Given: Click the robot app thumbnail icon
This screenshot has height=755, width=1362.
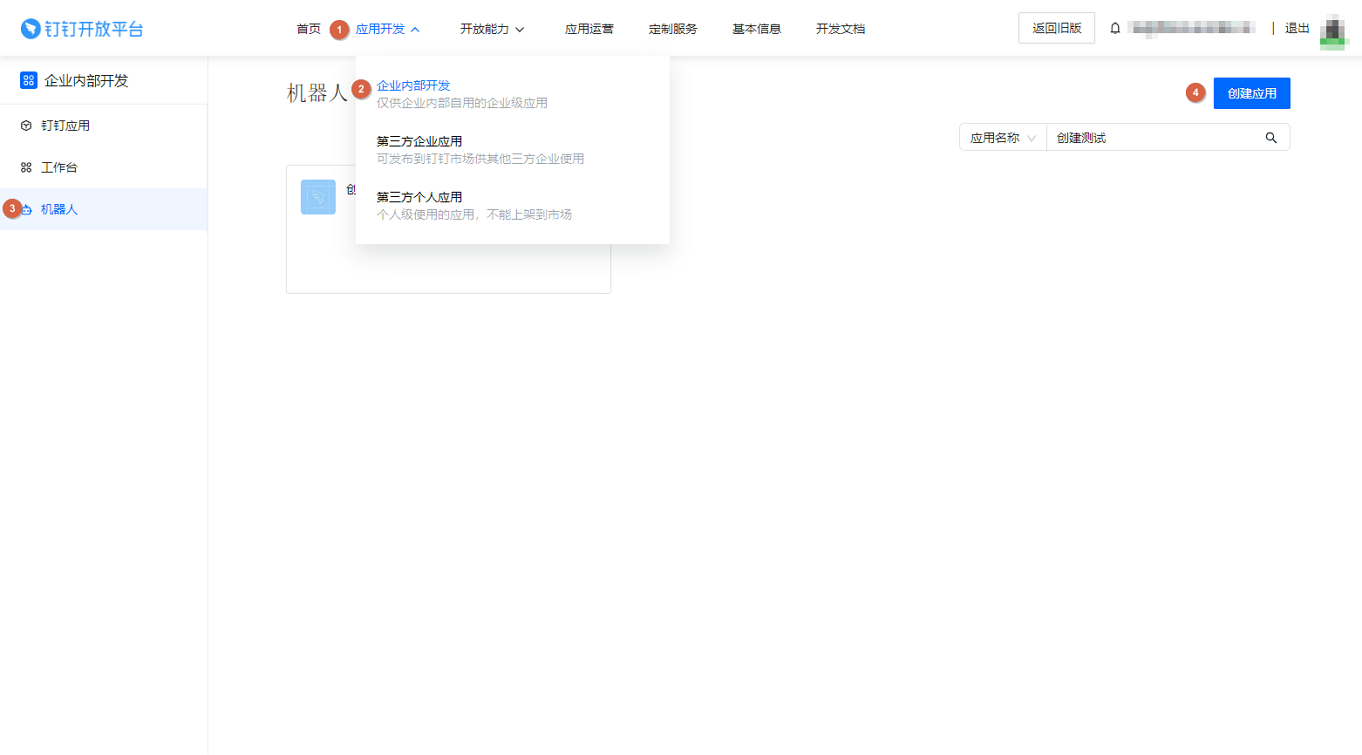Looking at the screenshot, I should (x=318, y=197).
